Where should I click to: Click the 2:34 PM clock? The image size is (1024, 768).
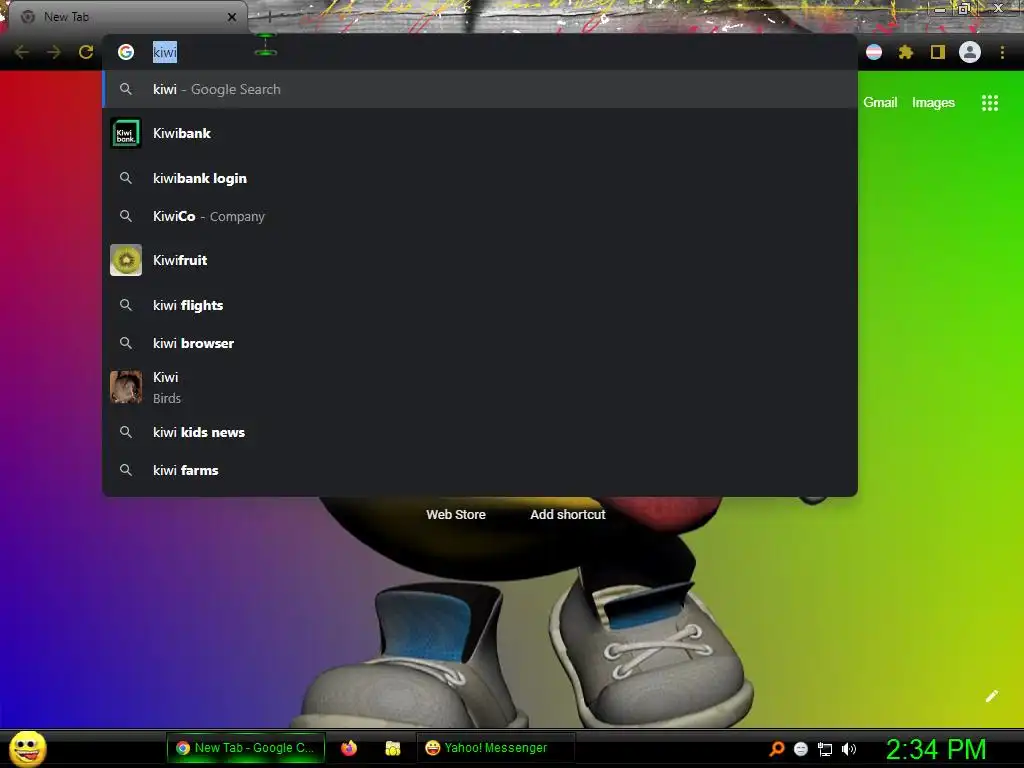(936, 749)
